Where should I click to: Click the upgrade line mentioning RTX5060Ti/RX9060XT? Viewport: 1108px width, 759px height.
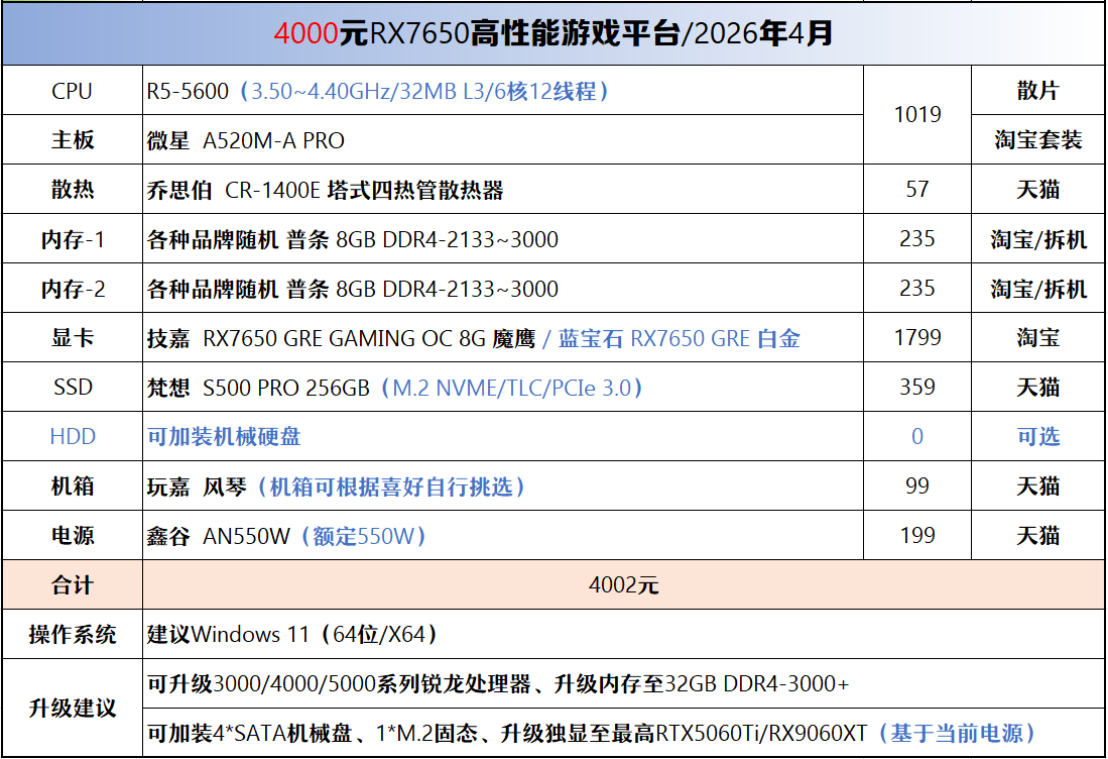pos(591,734)
